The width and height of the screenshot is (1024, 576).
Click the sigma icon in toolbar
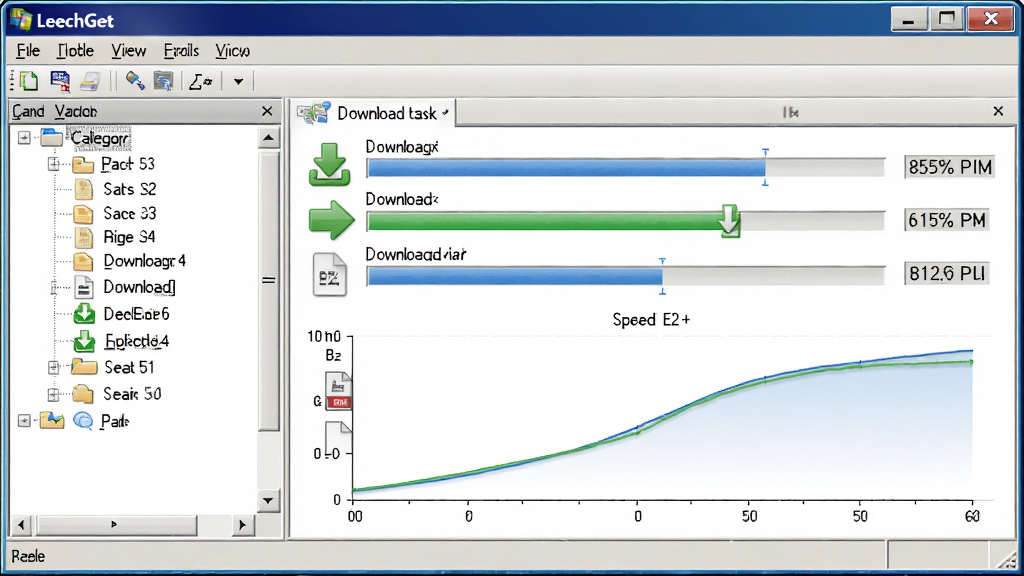200,82
